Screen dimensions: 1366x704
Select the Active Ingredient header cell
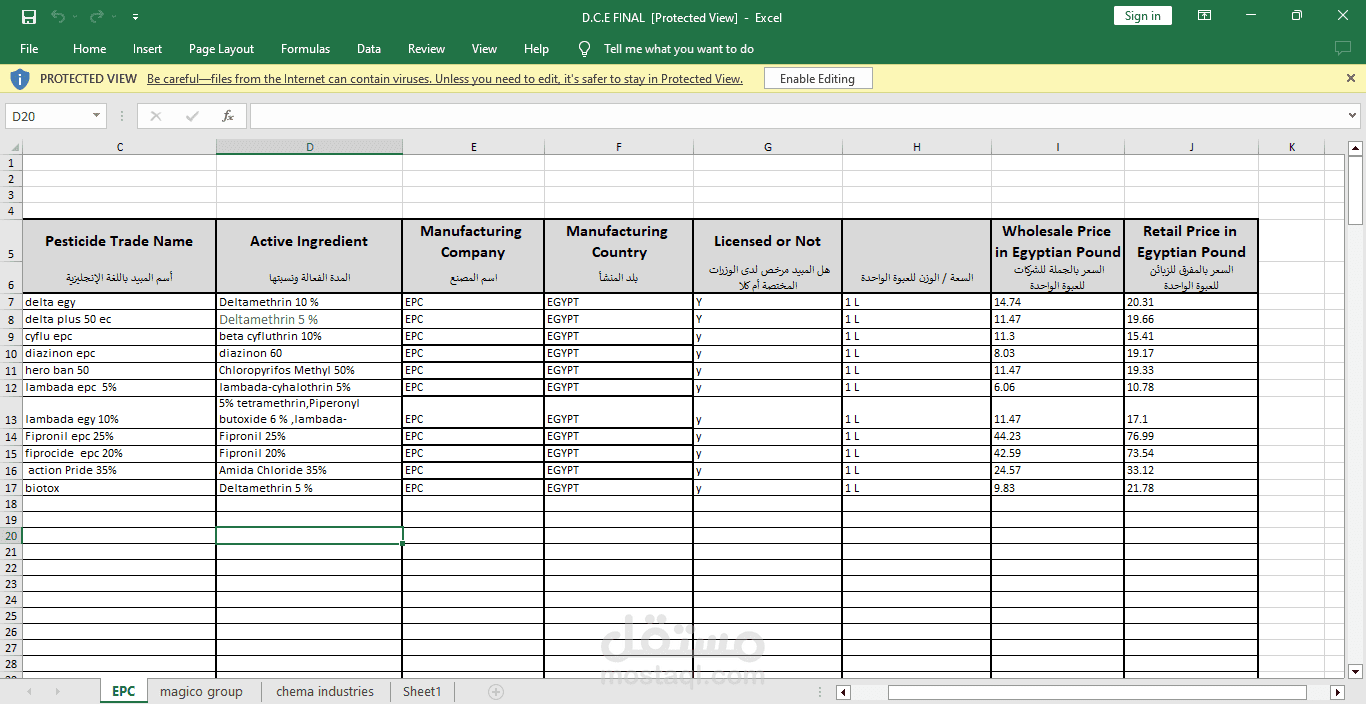[x=309, y=241]
